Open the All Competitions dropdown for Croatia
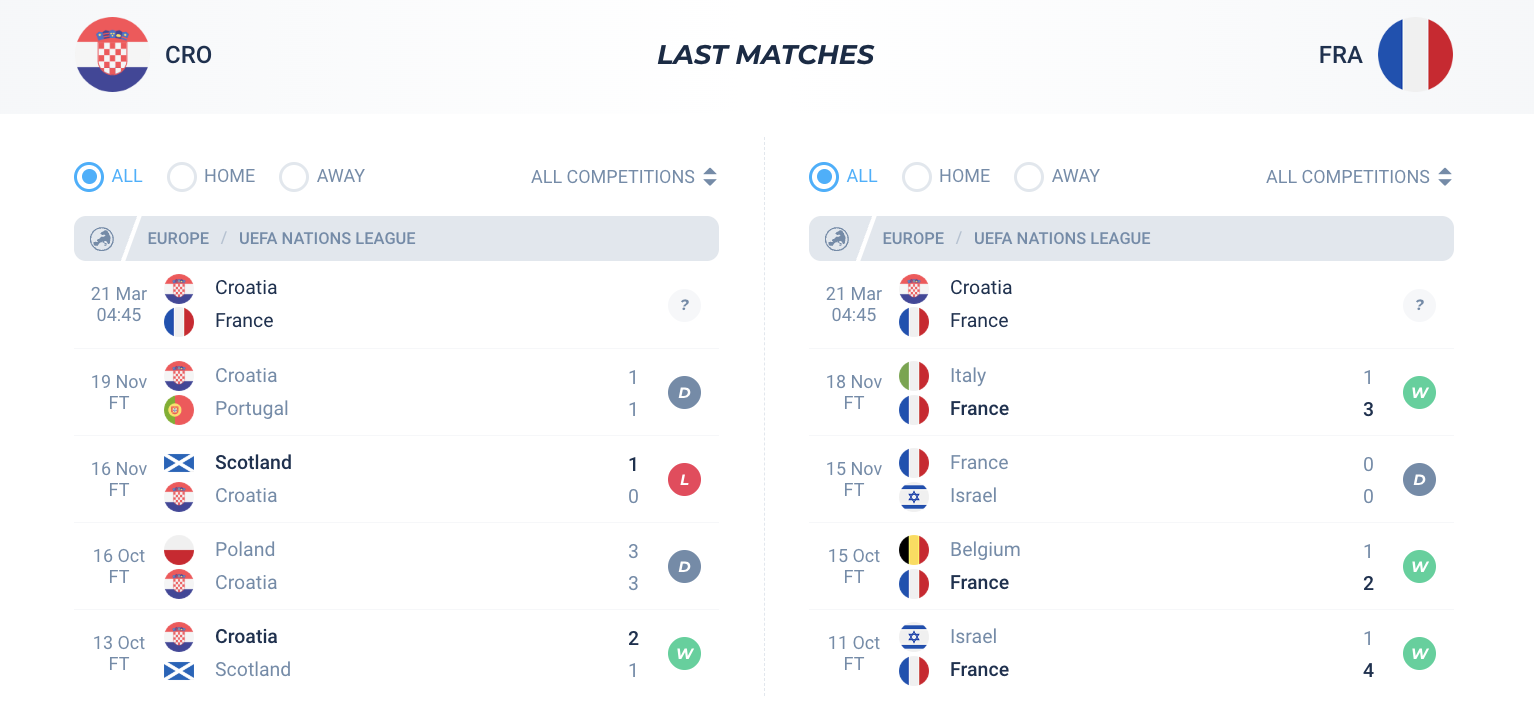 click(x=624, y=177)
